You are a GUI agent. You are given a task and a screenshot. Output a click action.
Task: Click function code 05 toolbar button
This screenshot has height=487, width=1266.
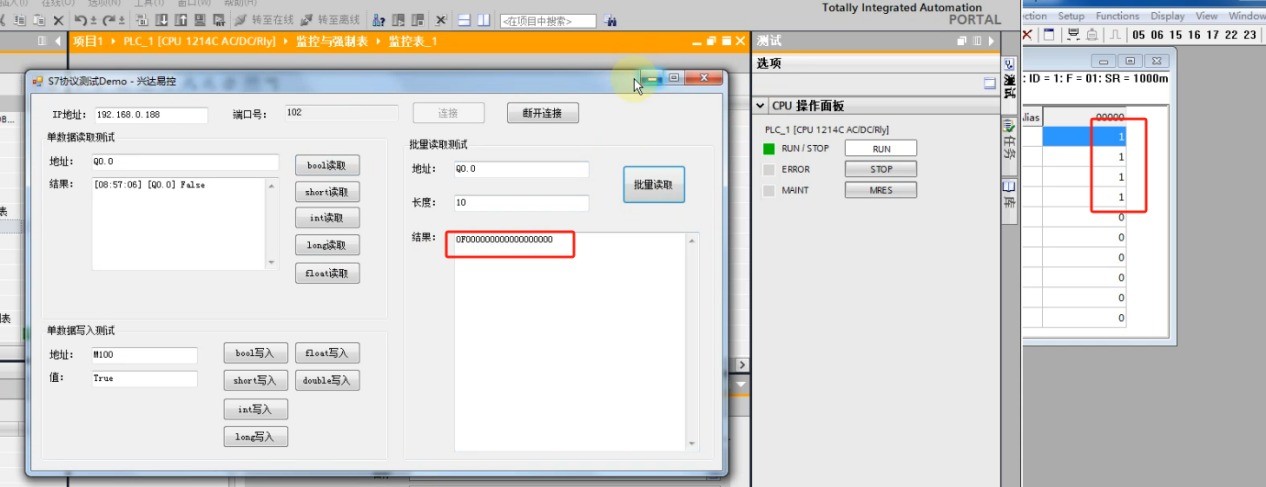coord(1139,35)
